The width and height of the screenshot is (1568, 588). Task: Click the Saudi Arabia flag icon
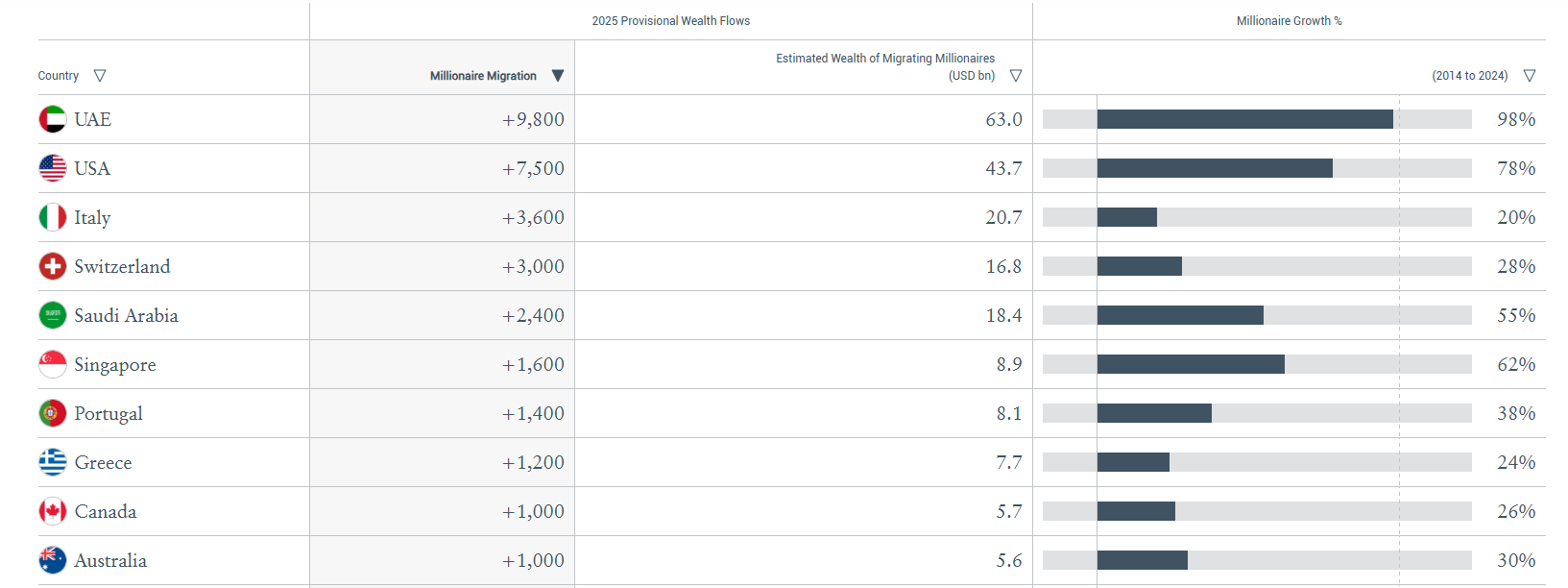[x=53, y=315]
